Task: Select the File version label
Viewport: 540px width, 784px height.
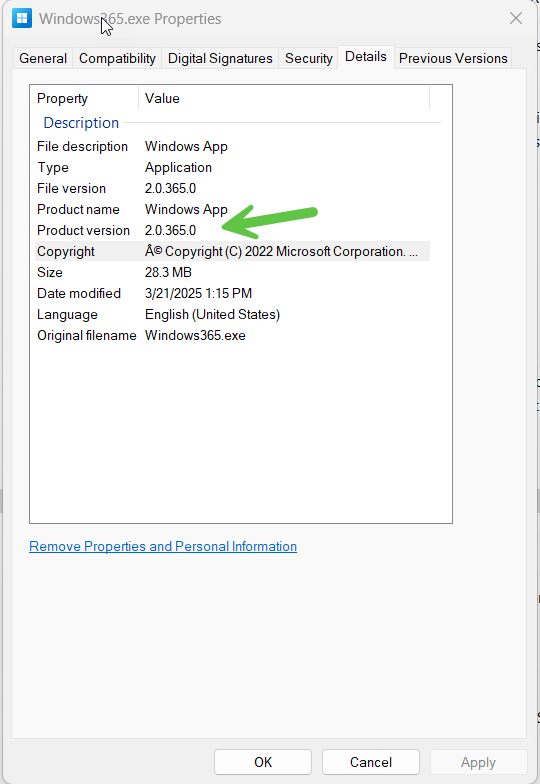Action: 72,188
